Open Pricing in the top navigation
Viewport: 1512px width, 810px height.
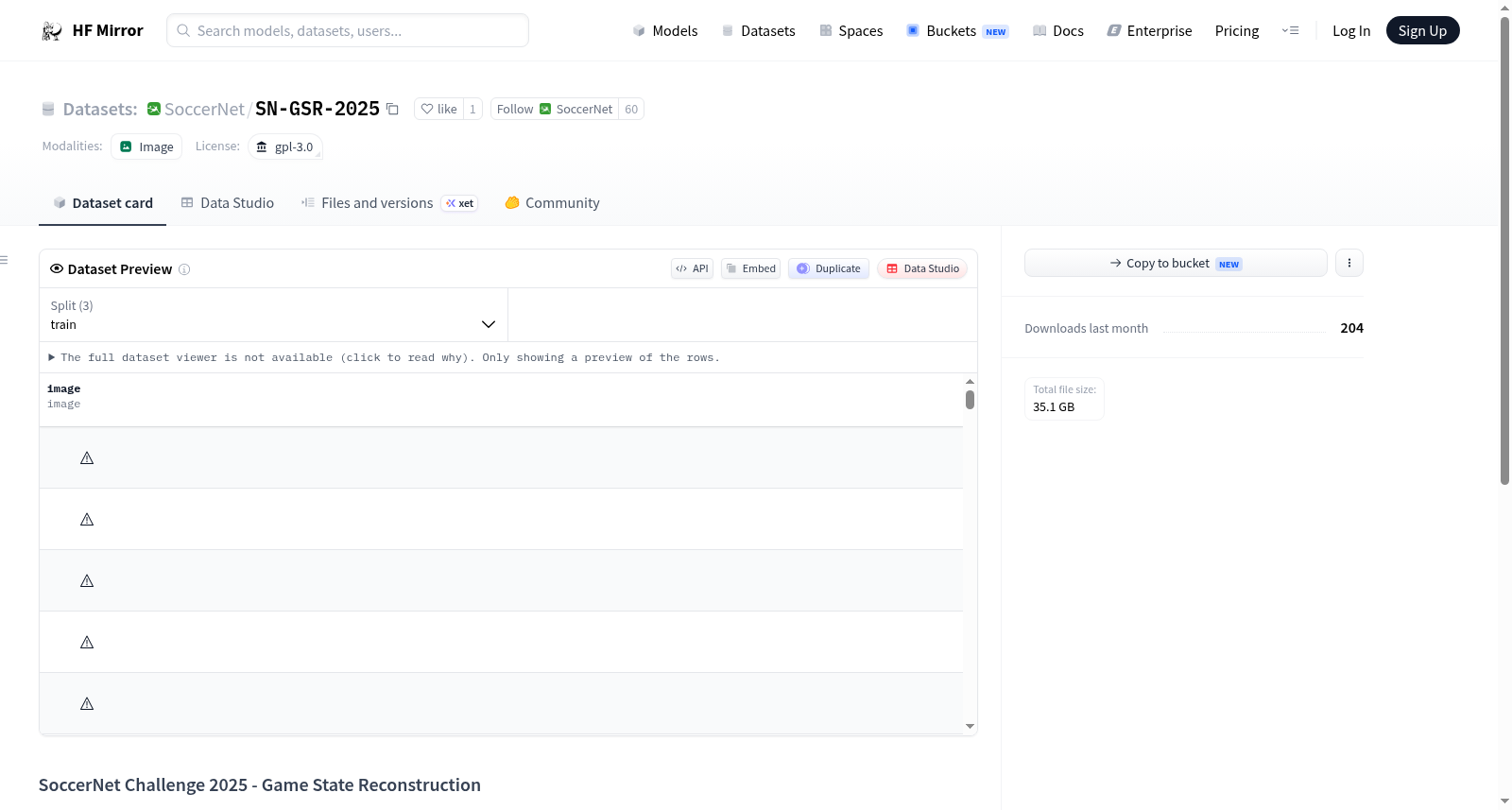pos(1237,31)
